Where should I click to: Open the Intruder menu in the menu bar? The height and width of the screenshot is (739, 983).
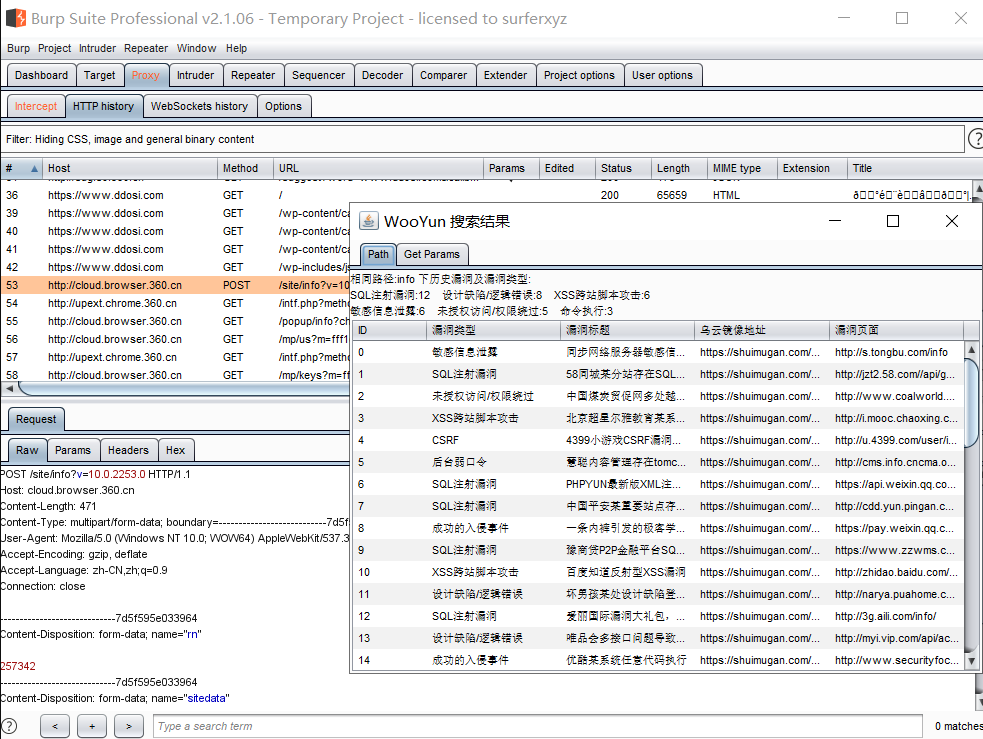click(97, 48)
